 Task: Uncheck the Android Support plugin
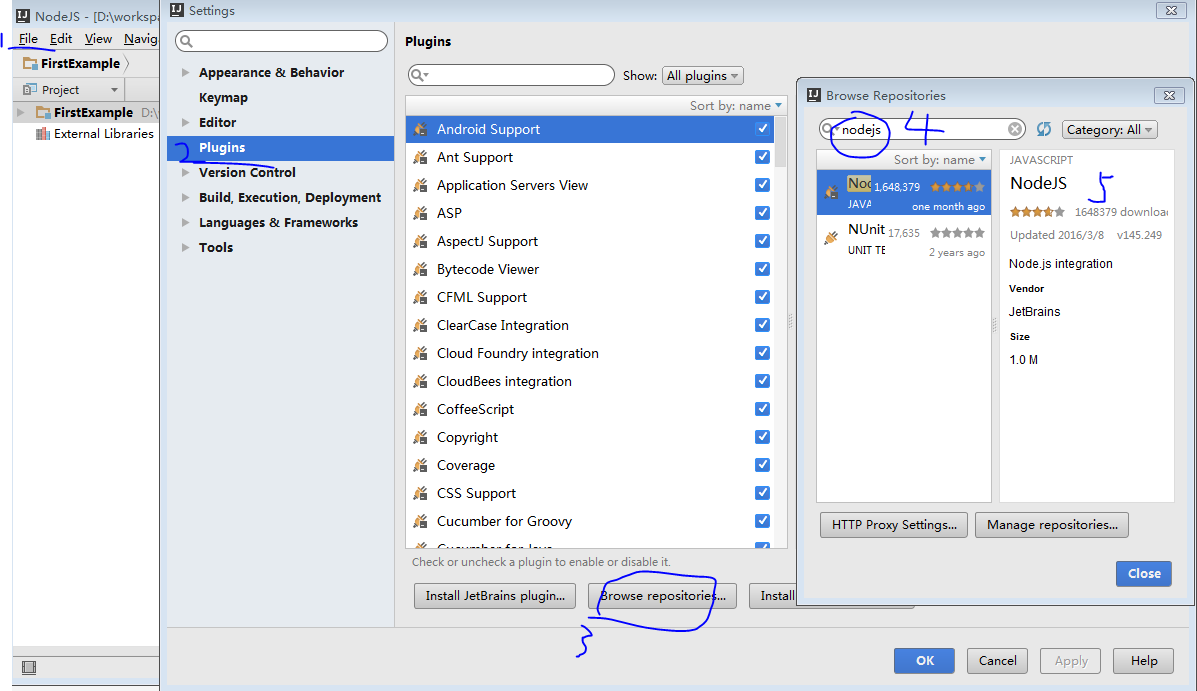click(x=762, y=128)
